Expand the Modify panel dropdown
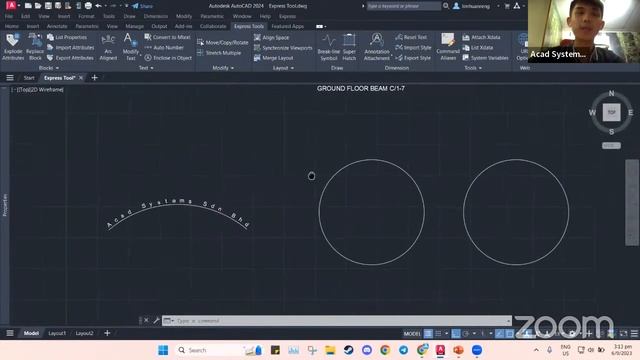The height and width of the screenshot is (360, 640). 223,68
